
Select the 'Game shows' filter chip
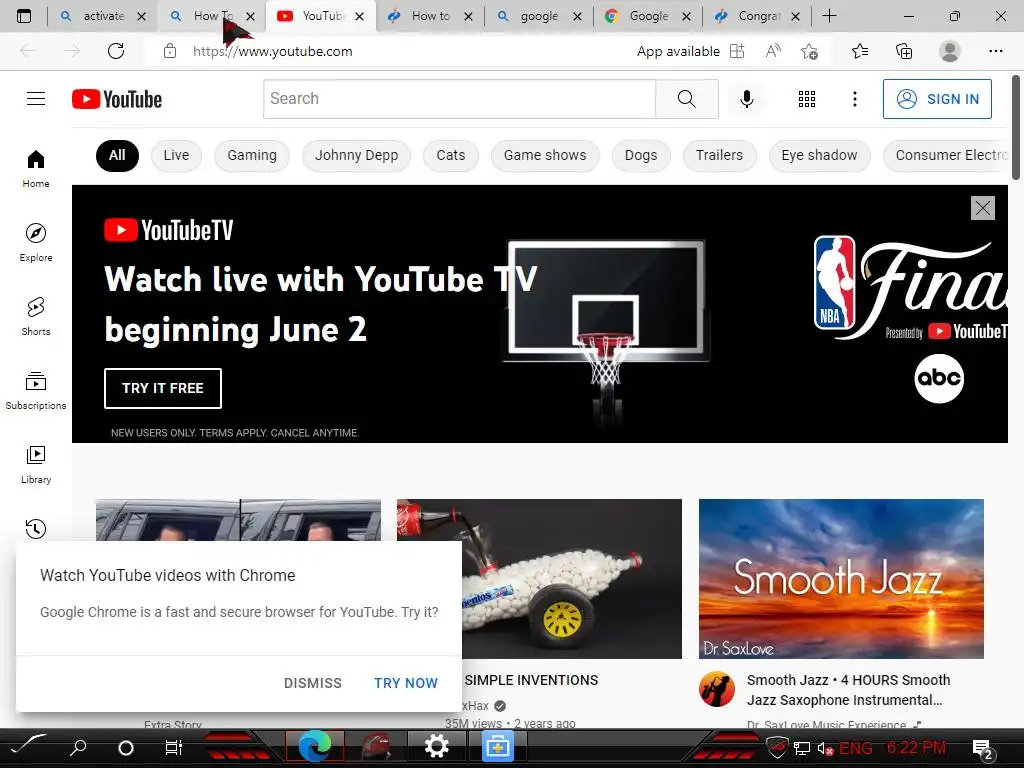[x=545, y=155]
